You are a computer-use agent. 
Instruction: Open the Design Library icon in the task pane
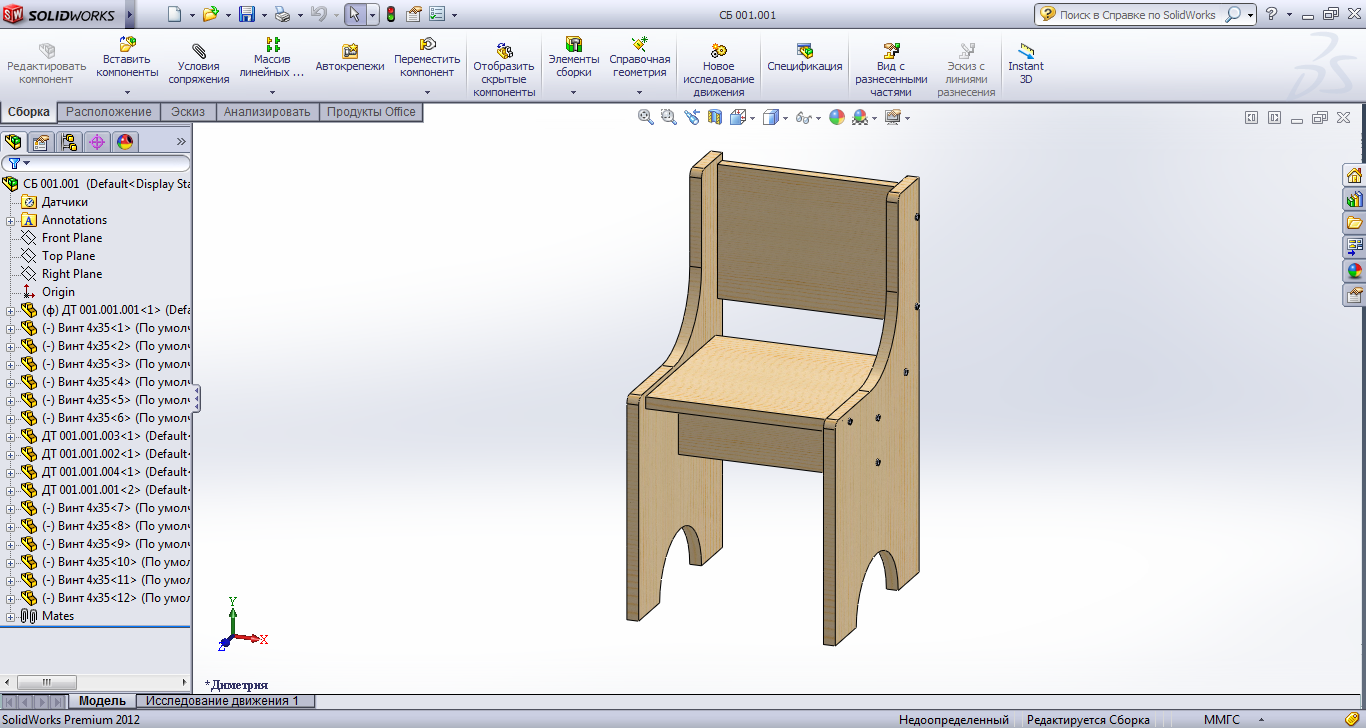point(1355,199)
